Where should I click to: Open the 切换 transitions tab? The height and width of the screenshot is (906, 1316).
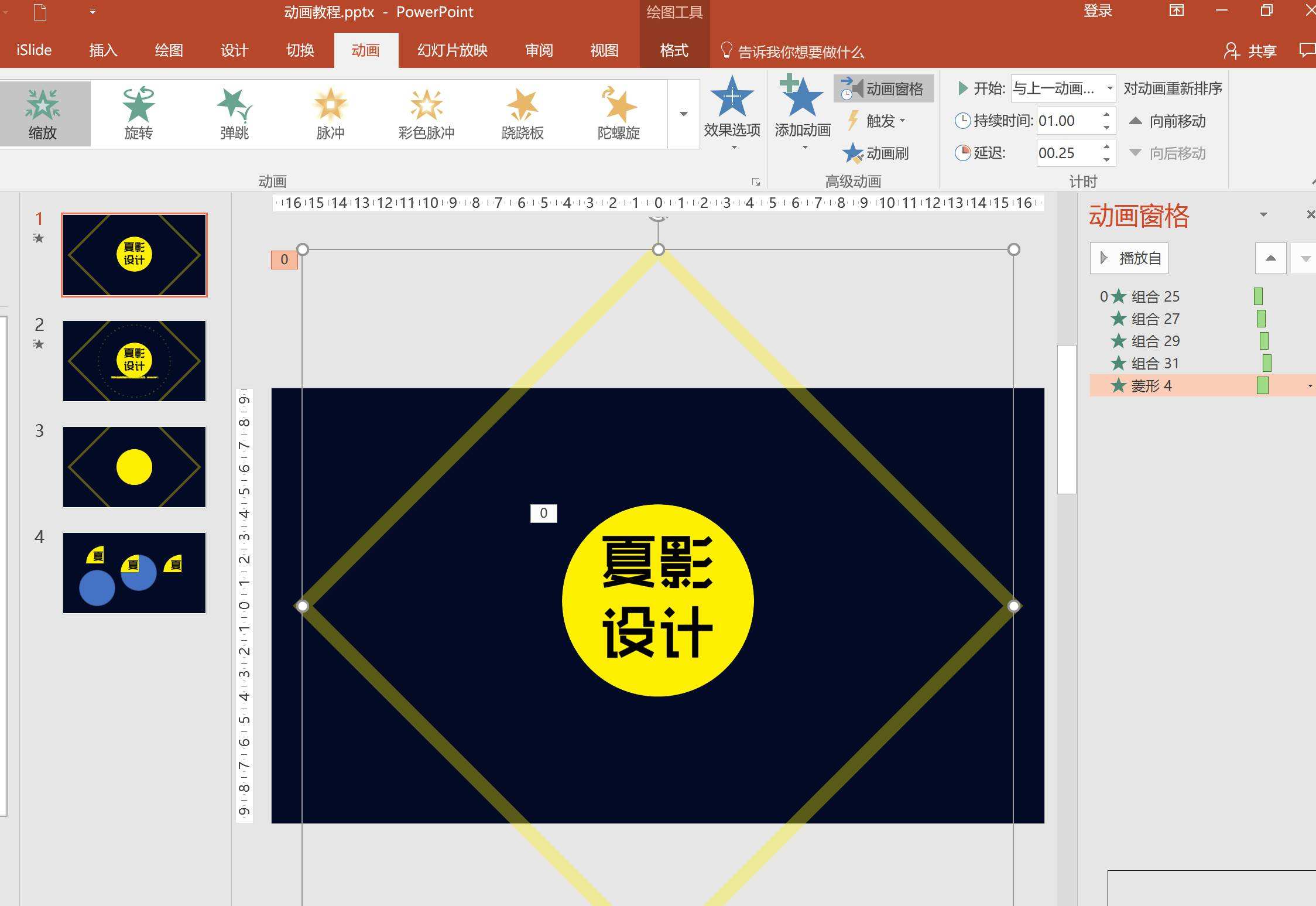click(x=300, y=50)
